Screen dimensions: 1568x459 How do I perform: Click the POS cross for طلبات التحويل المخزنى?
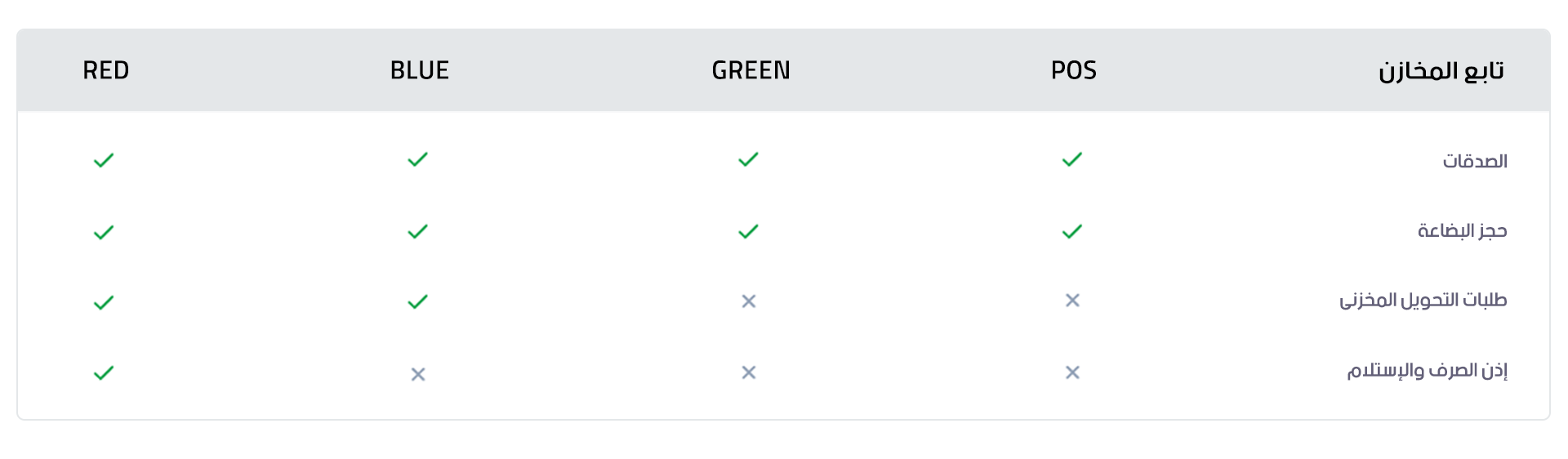[1072, 301]
